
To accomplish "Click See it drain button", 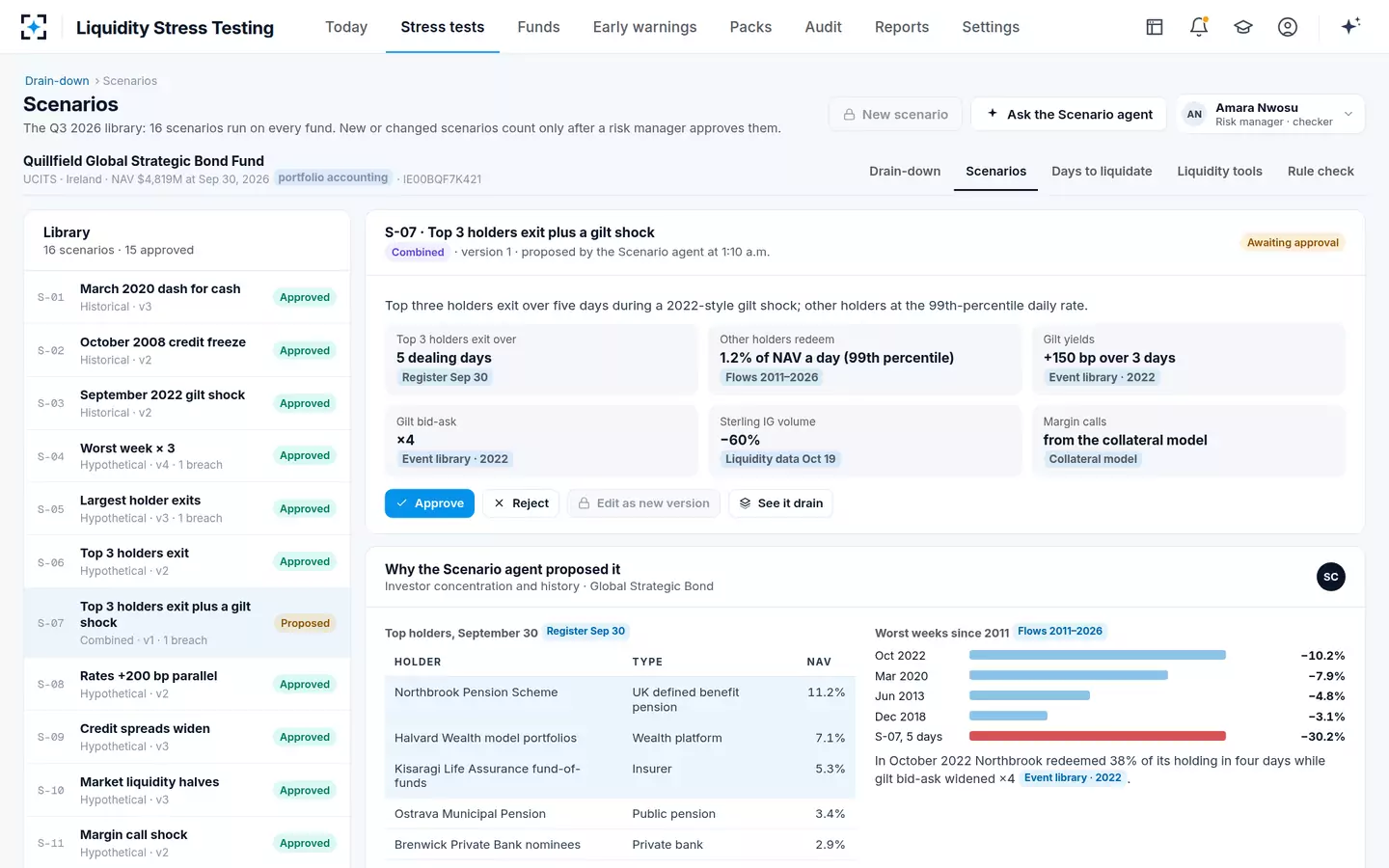I will point(780,503).
